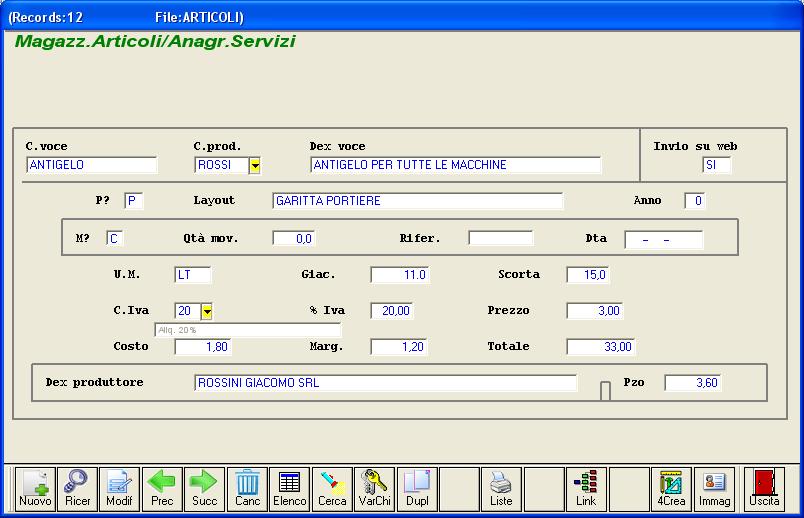Click the empty Rifer. field

pos(501,238)
